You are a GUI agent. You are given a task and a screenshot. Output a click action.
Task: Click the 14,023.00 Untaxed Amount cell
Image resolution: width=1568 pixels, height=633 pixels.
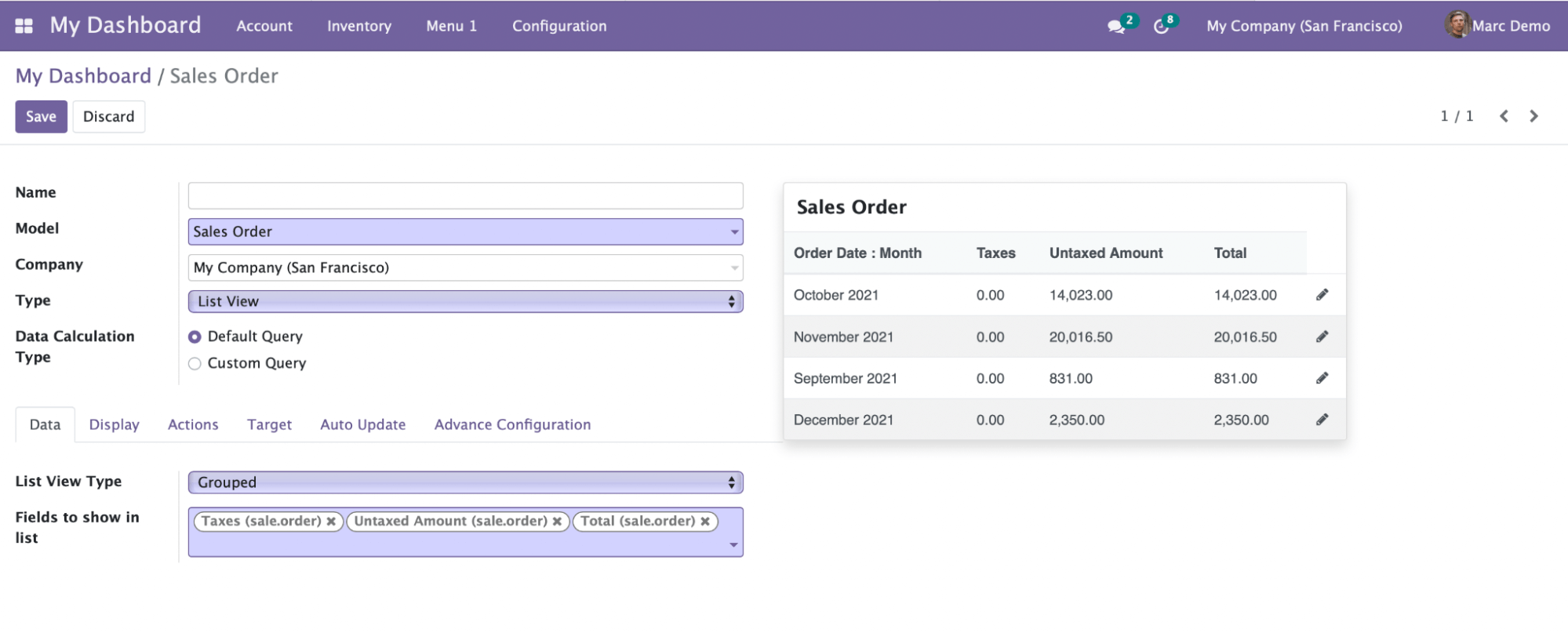pos(1081,295)
